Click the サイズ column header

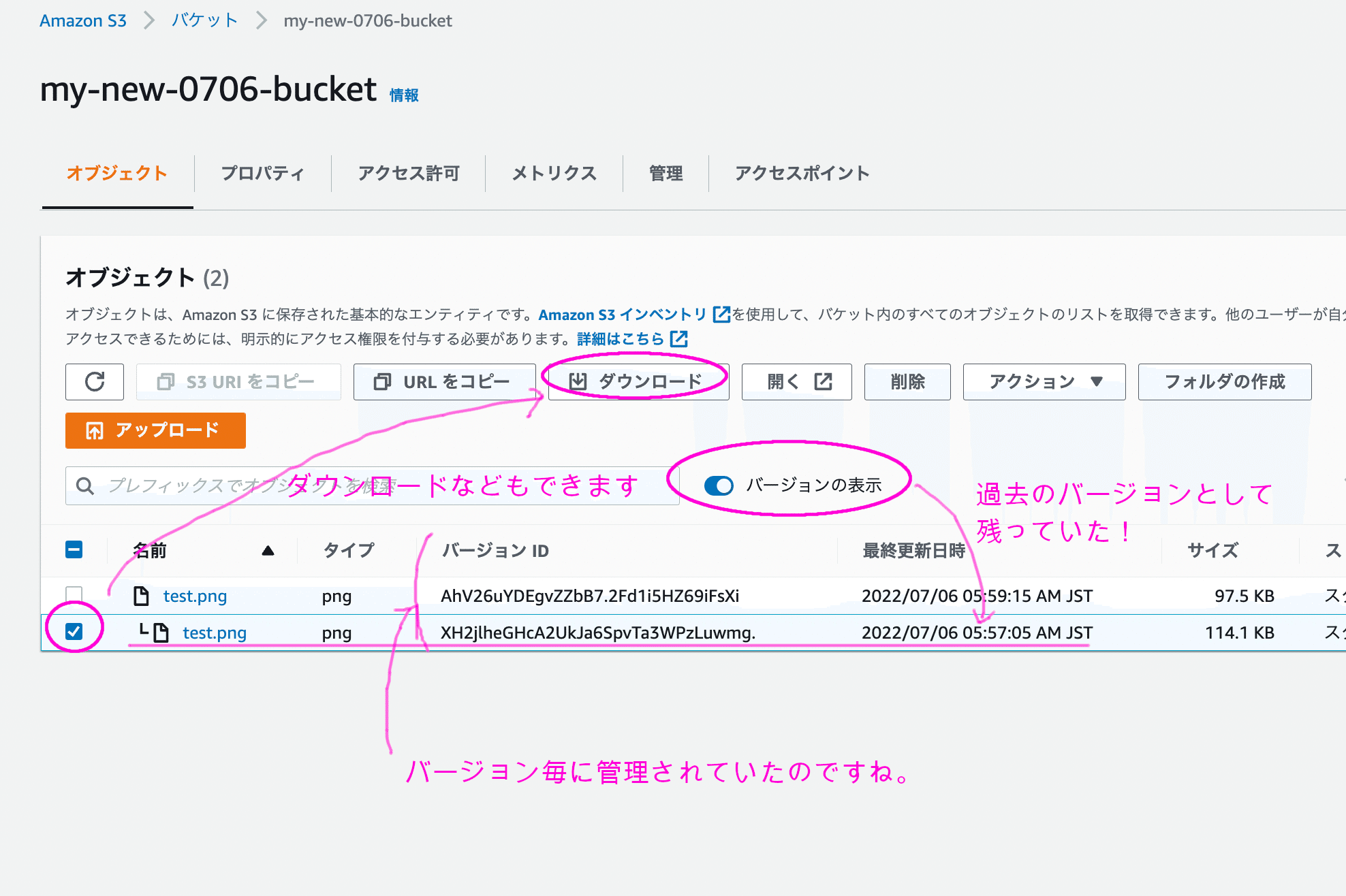tap(1212, 550)
